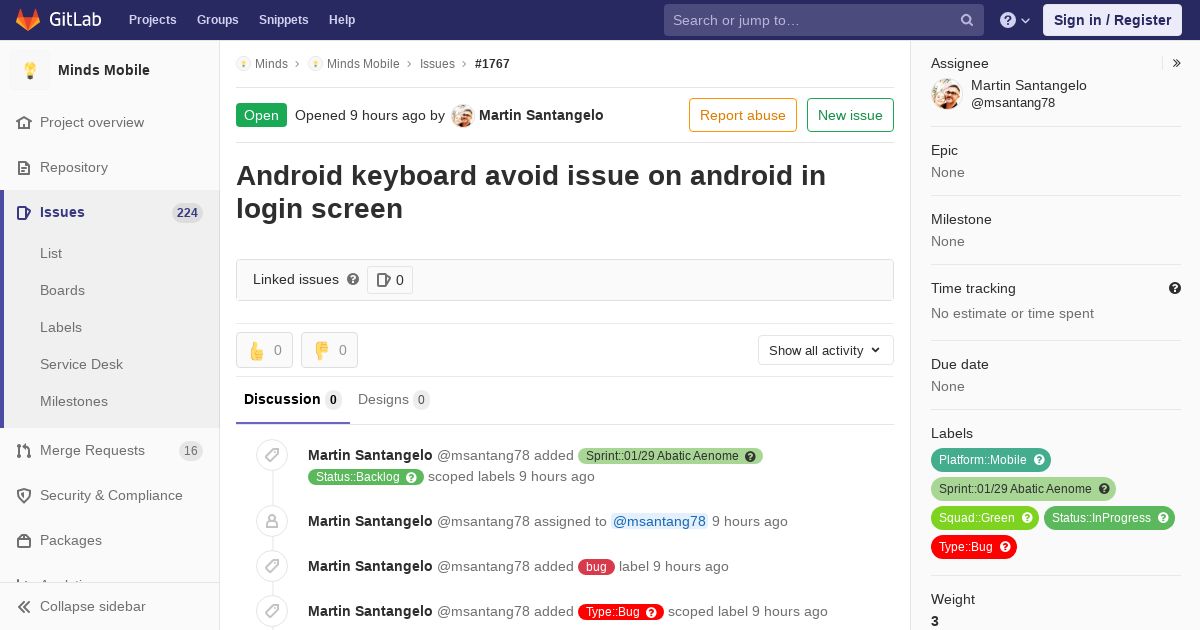Click the Issues count badge 224
The height and width of the screenshot is (630, 1200).
(x=187, y=213)
